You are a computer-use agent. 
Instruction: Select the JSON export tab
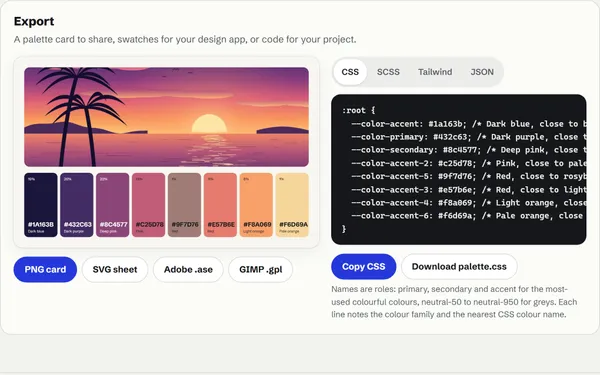(482, 72)
